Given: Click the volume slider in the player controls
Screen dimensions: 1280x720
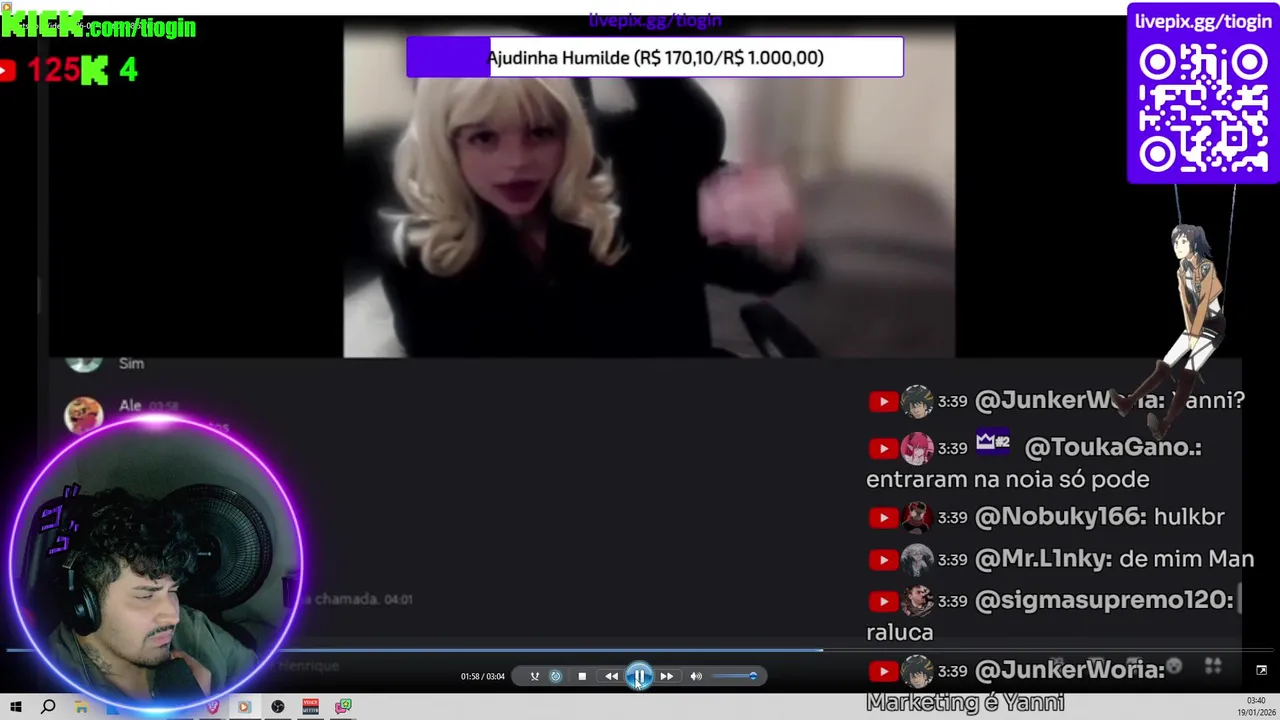Looking at the screenshot, I should 735,677.
